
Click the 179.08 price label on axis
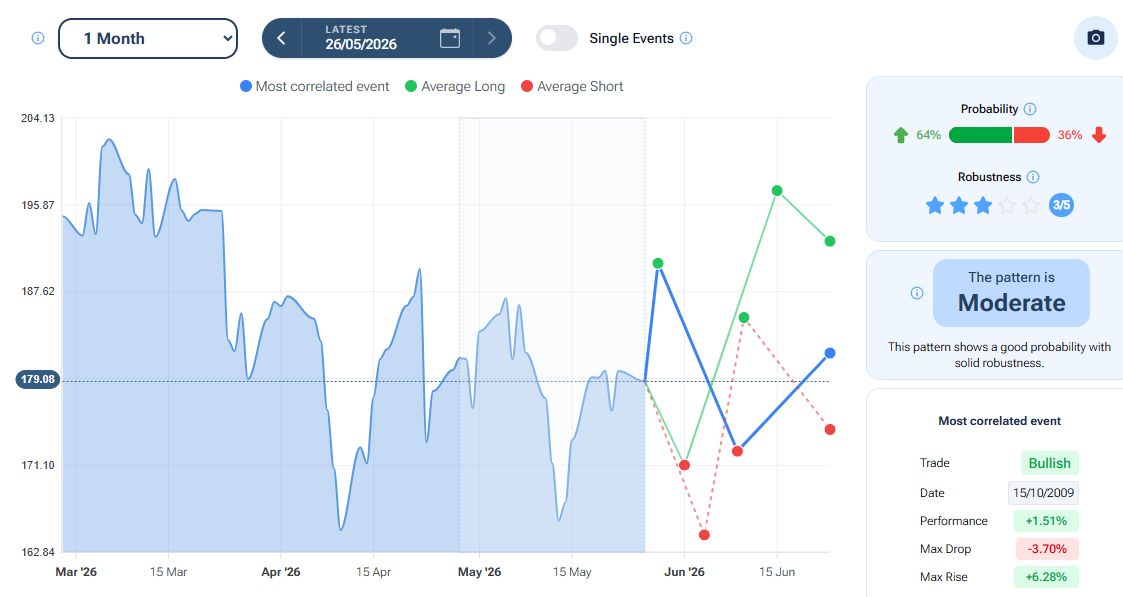(x=38, y=379)
